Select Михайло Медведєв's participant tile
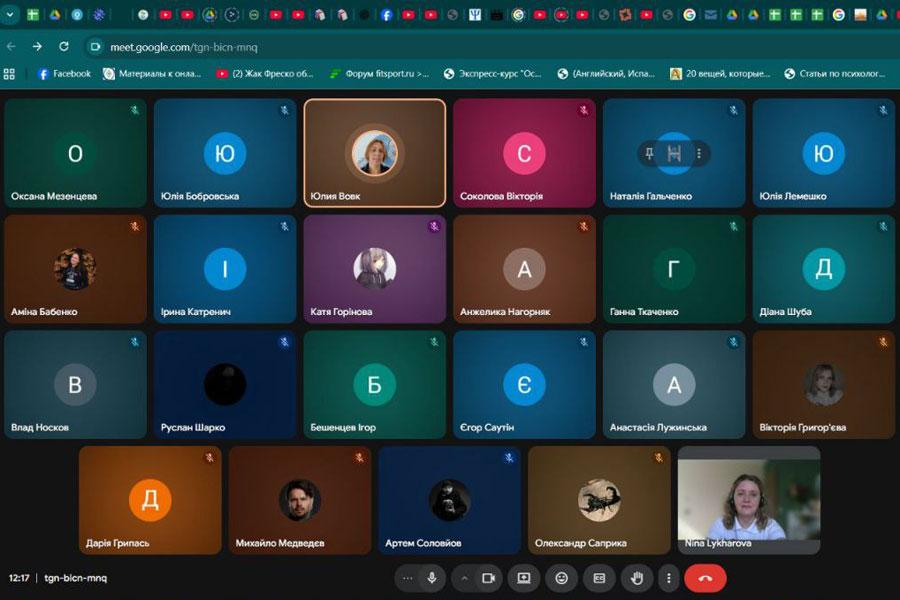This screenshot has height=600, width=900. (x=300, y=500)
